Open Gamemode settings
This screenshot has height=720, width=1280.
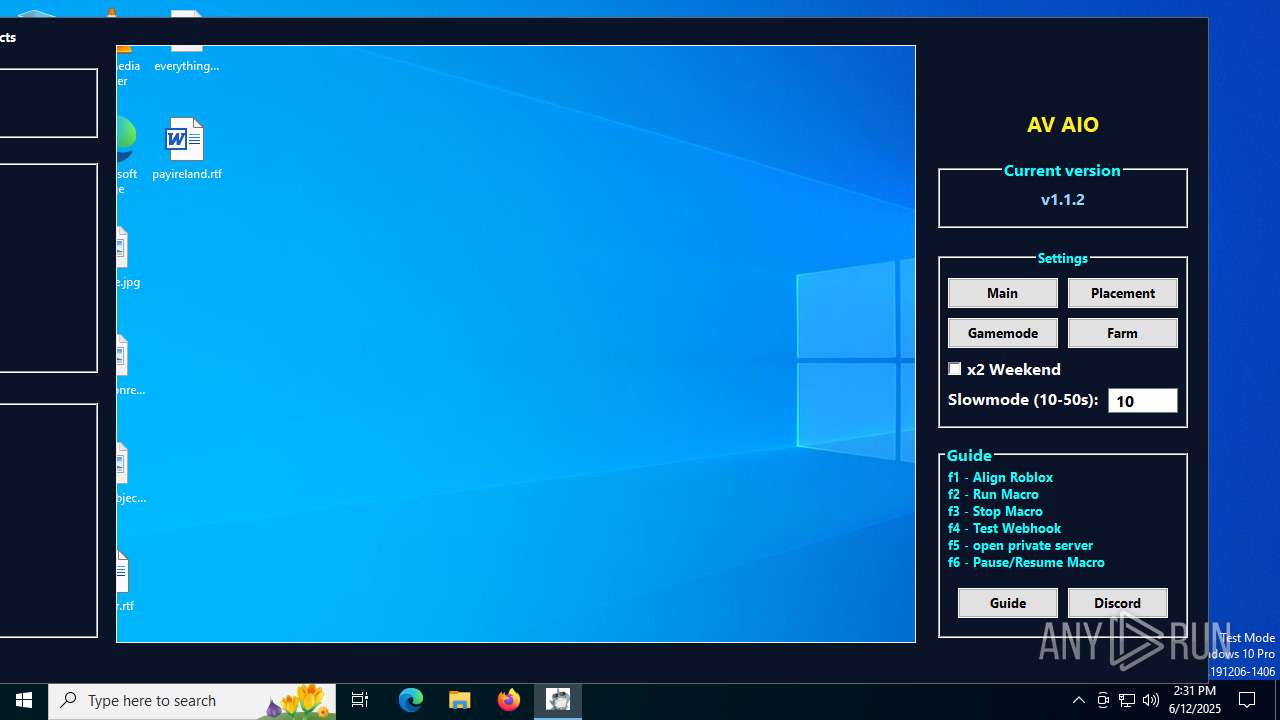[x=1002, y=333]
